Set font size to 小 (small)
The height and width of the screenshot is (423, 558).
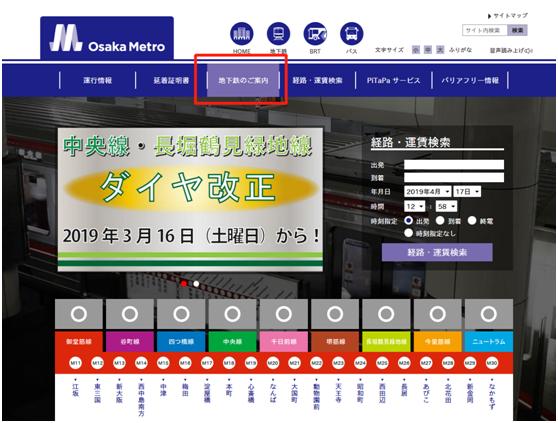416,50
